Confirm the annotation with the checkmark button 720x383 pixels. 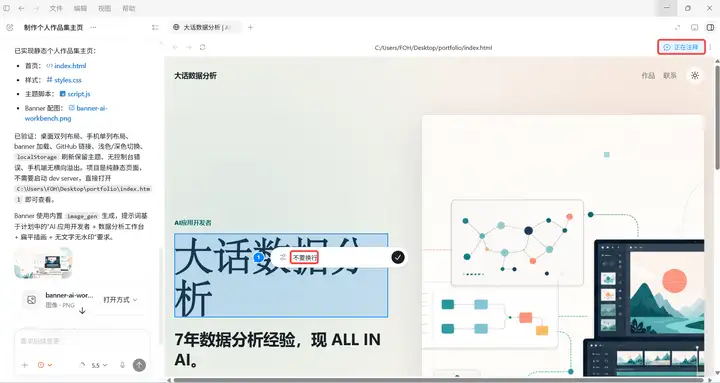tap(398, 257)
